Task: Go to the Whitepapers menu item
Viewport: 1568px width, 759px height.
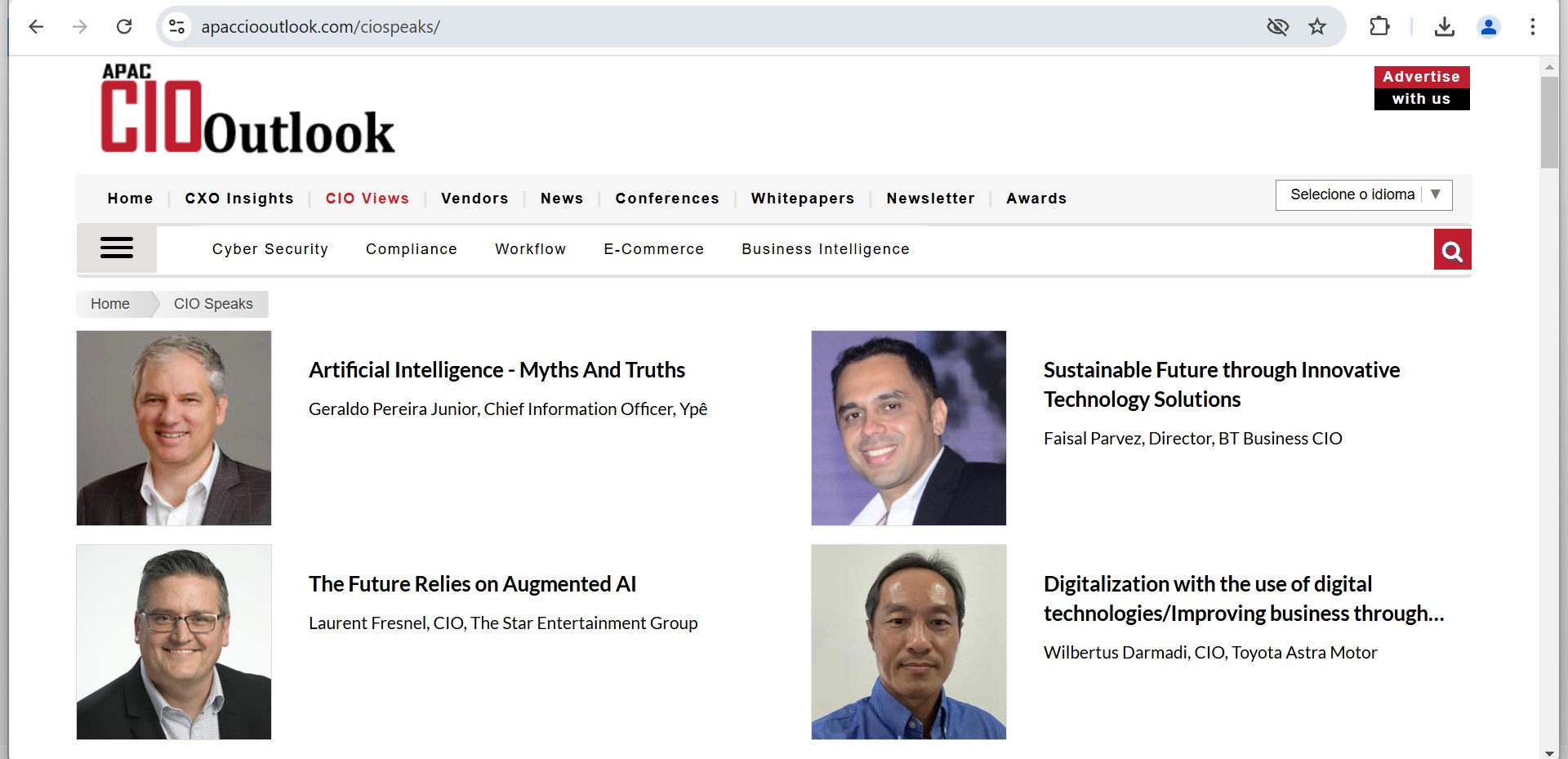Action: [802, 199]
